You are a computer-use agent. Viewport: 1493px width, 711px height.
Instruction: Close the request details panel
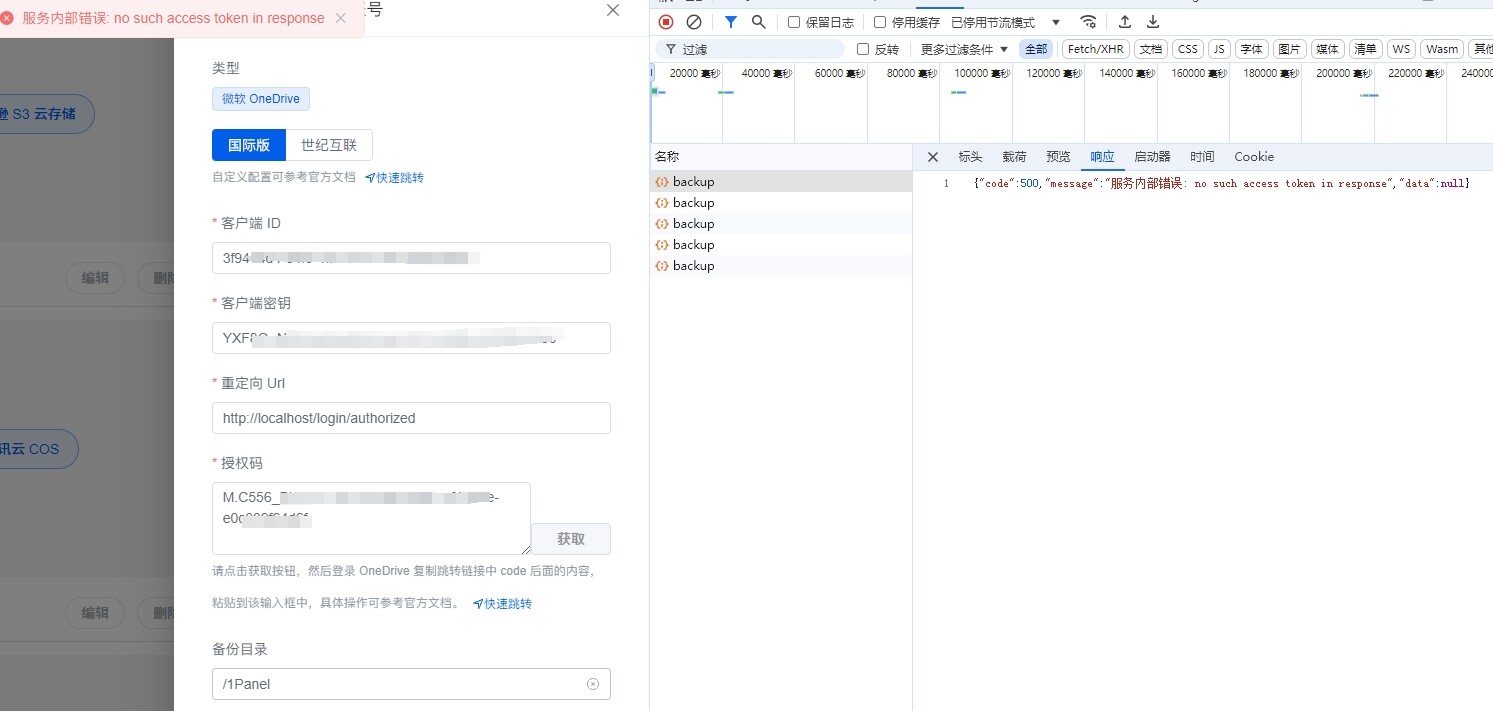point(933,157)
